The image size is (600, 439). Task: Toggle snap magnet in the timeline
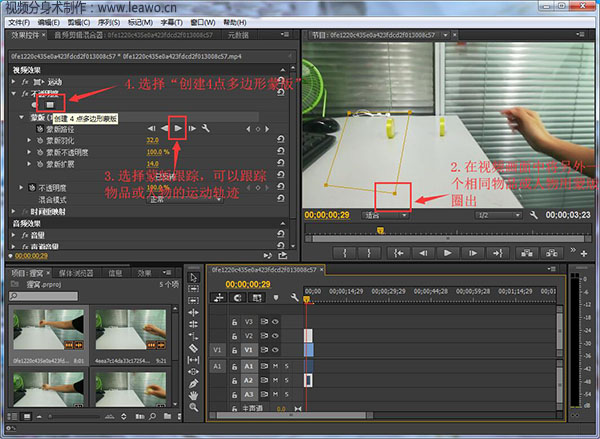pos(238,297)
